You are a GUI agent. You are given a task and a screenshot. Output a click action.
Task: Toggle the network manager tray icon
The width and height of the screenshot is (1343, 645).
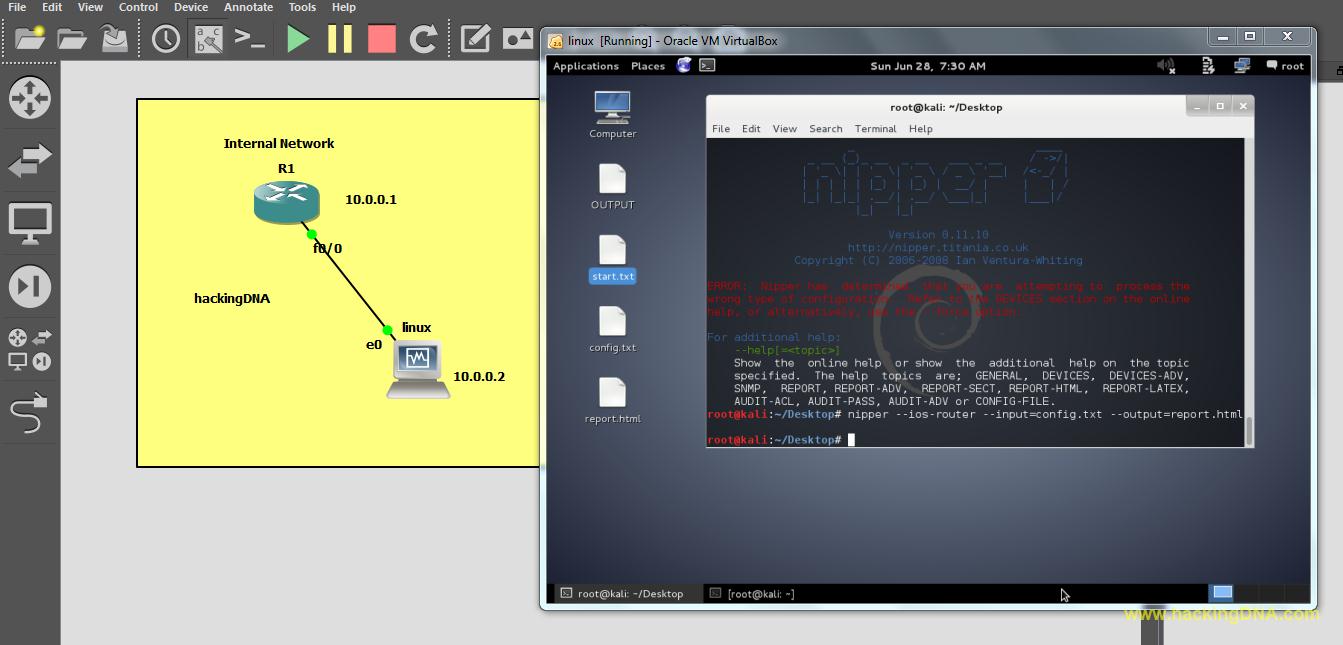click(x=1241, y=65)
